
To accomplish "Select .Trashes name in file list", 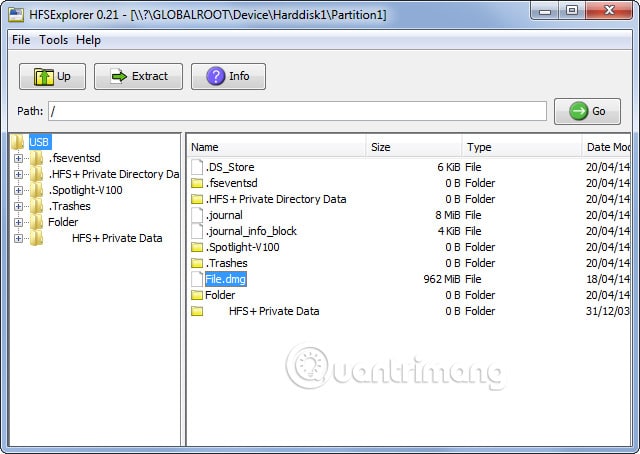I will point(227,263).
